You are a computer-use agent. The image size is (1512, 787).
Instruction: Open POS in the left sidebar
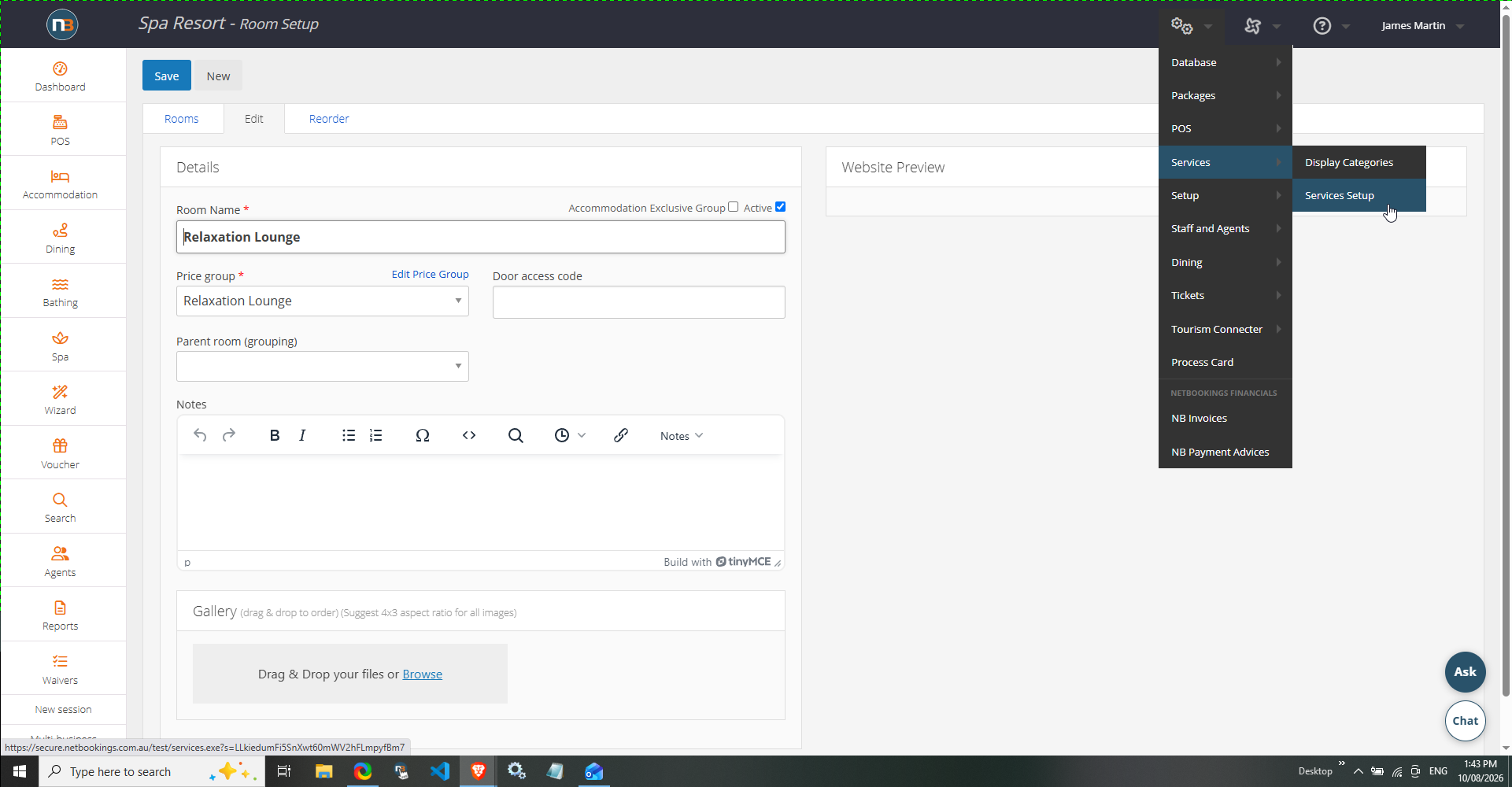pos(61,130)
